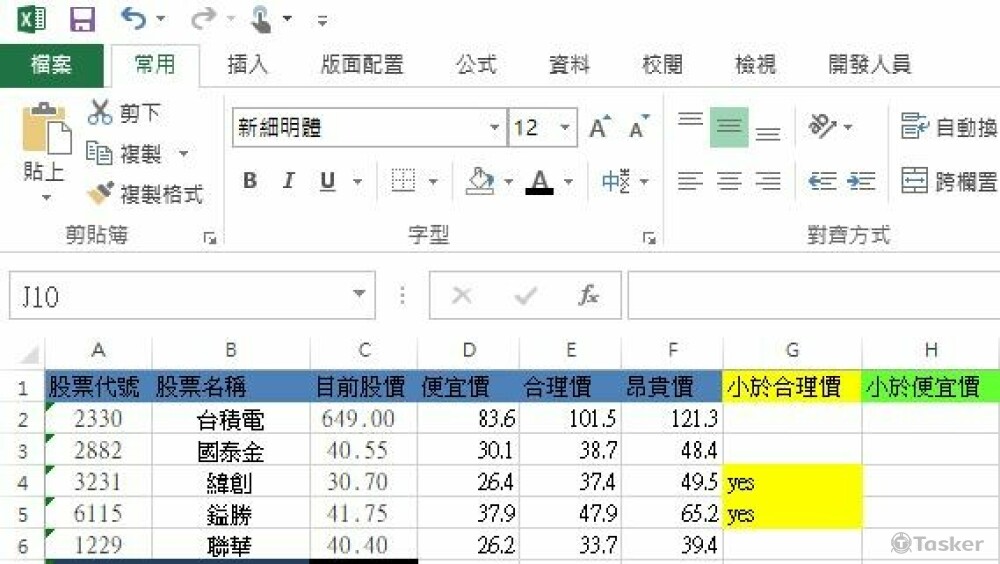The width and height of the screenshot is (1000, 564).
Task: Click the Format Painter brush icon
Action: coord(100,193)
